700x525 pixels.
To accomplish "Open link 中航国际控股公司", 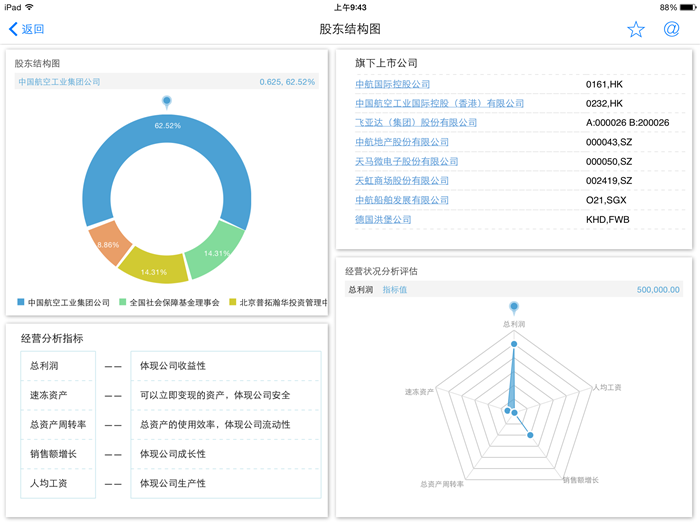I will pyautogui.click(x=392, y=84).
